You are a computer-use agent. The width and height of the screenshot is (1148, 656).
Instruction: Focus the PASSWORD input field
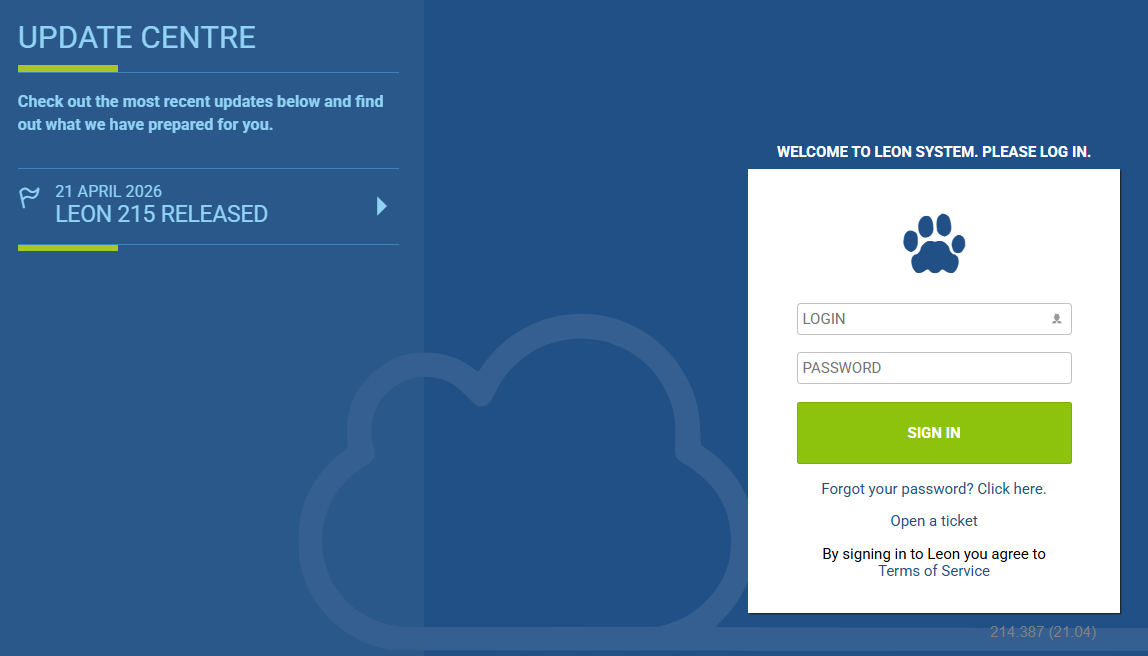[x=933, y=368]
